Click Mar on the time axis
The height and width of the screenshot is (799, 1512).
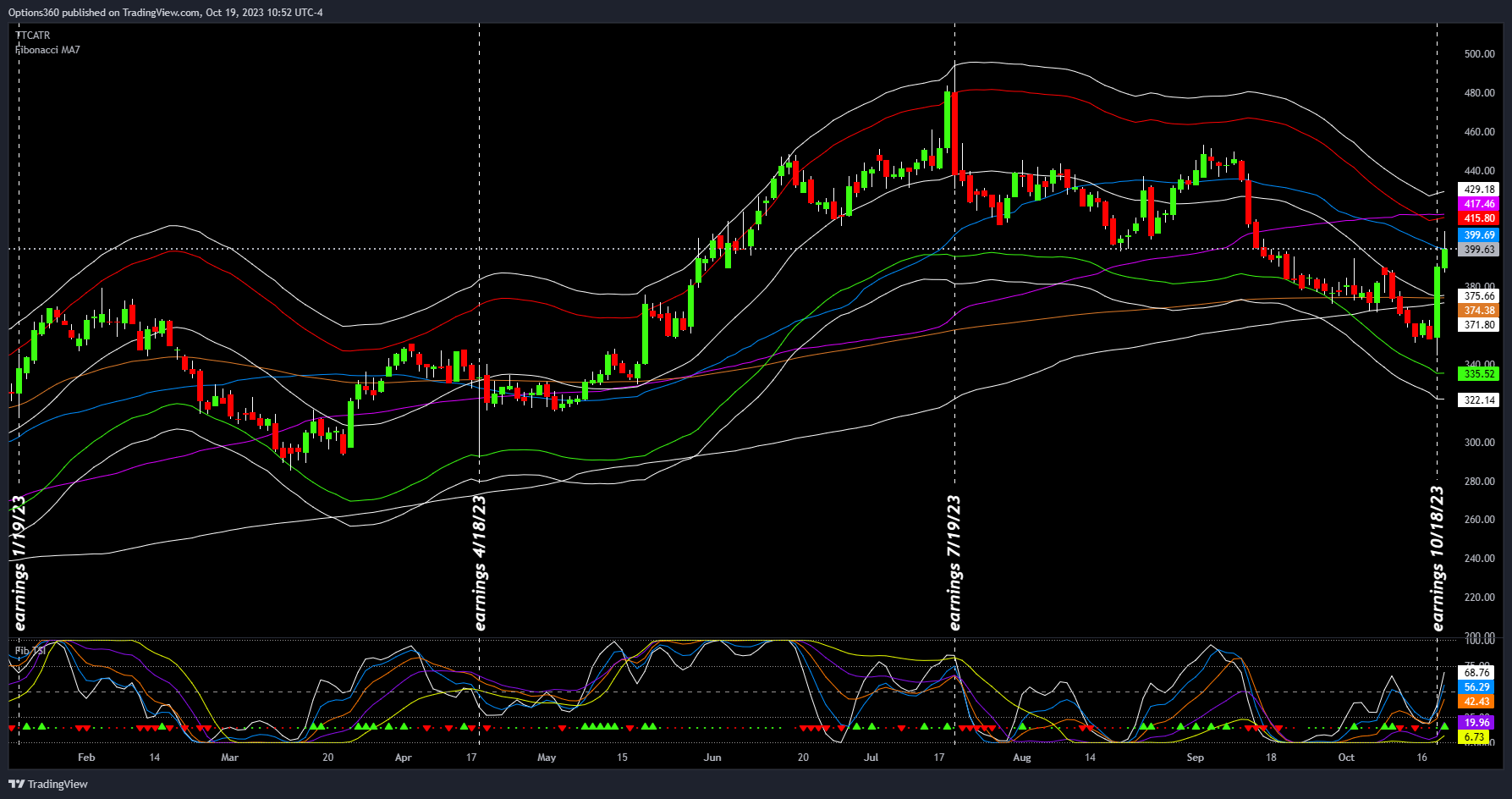point(229,758)
